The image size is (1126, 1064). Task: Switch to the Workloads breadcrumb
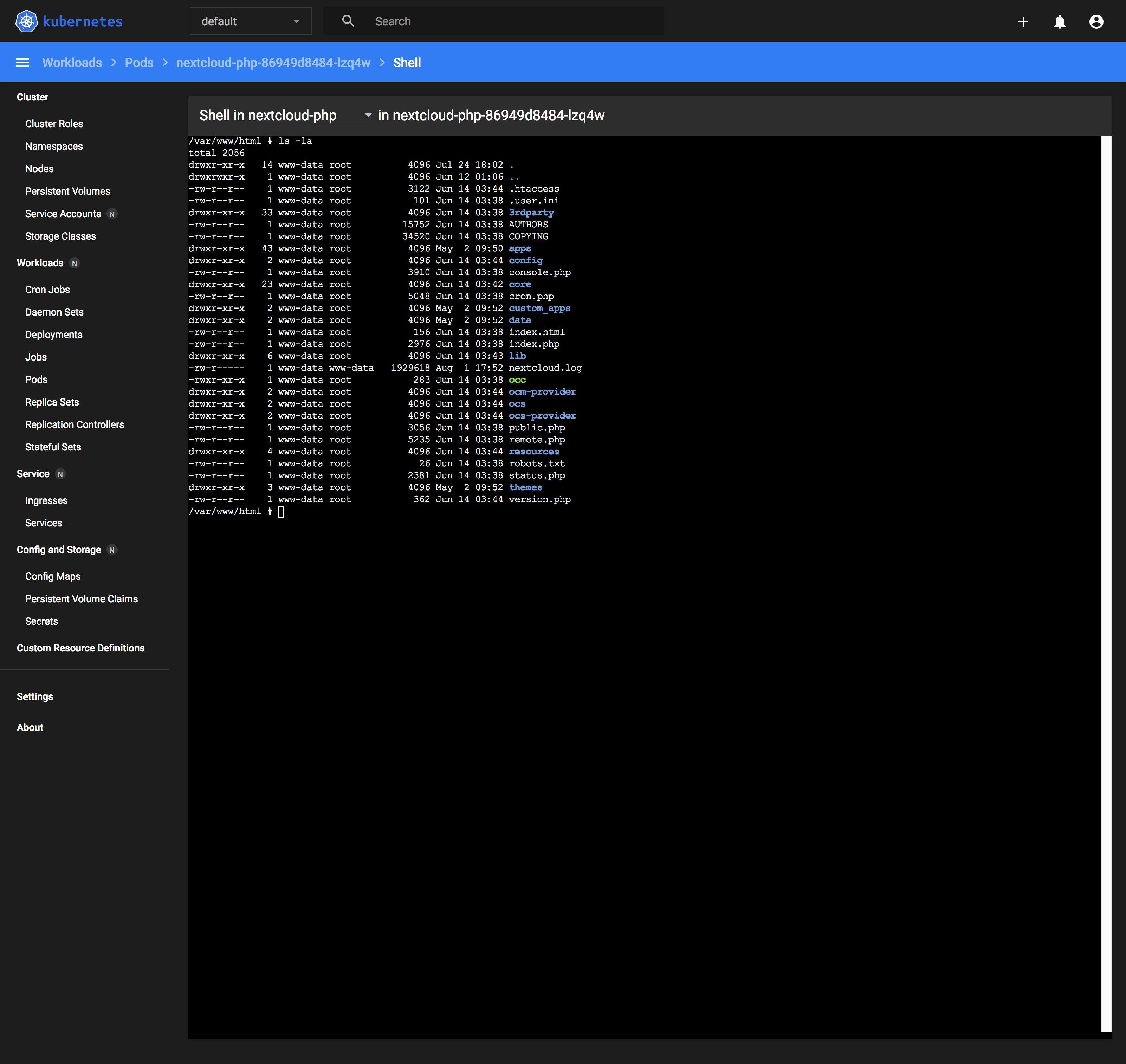pyautogui.click(x=72, y=63)
